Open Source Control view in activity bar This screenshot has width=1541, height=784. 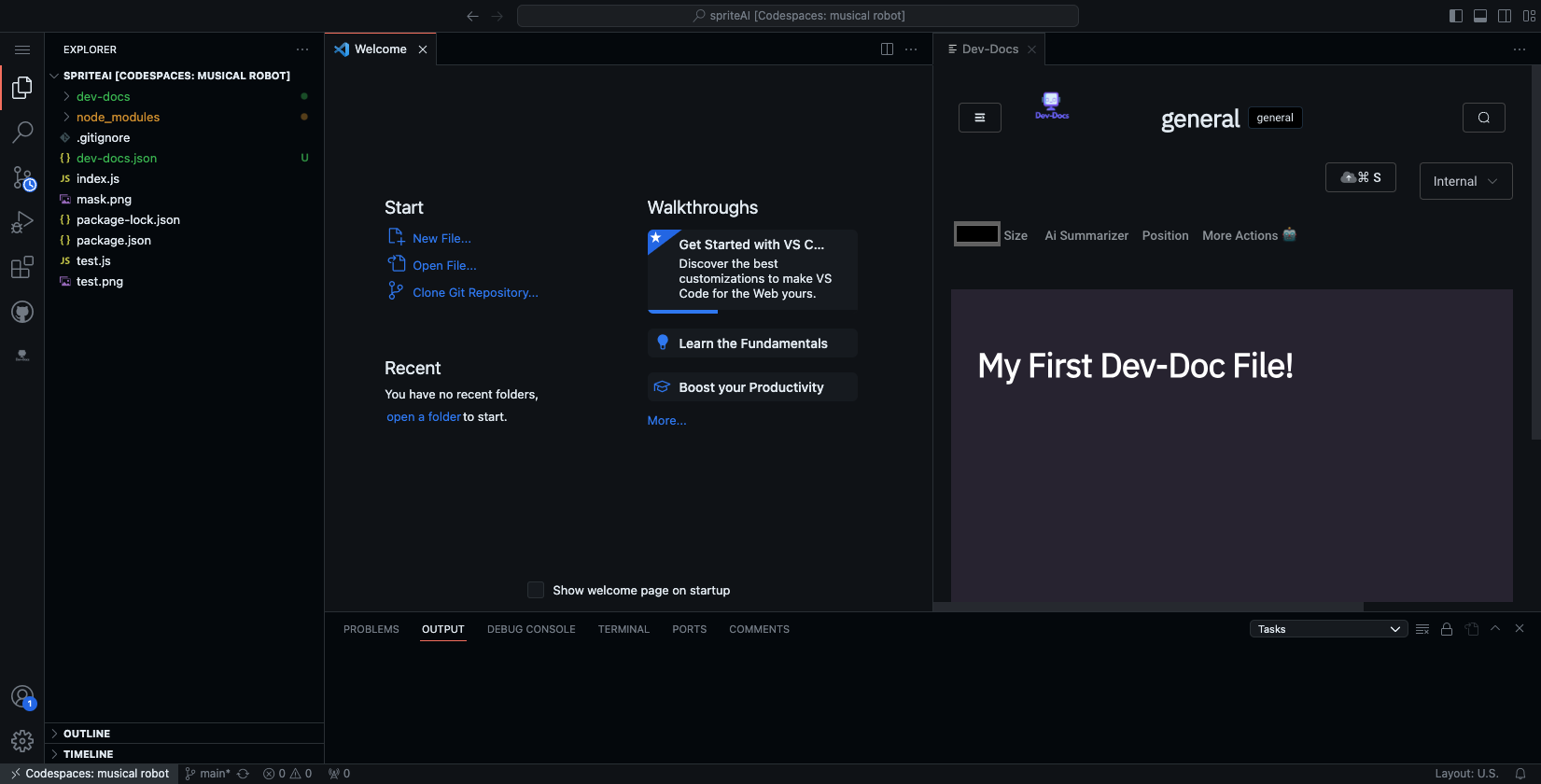[x=22, y=177]
